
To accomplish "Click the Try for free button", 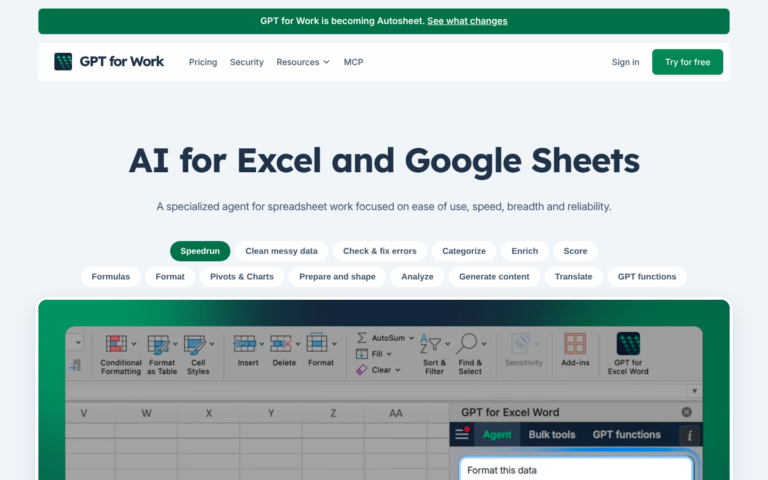I will [x=687, y=62].
